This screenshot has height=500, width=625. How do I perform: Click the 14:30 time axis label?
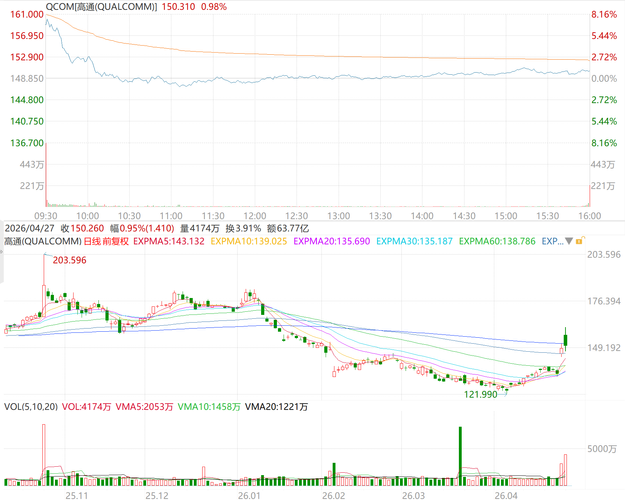click(464, 216)
